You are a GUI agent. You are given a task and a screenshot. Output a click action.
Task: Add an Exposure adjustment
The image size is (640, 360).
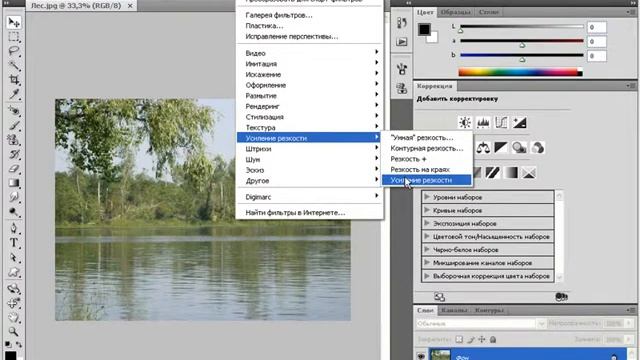tap(519, 122)
